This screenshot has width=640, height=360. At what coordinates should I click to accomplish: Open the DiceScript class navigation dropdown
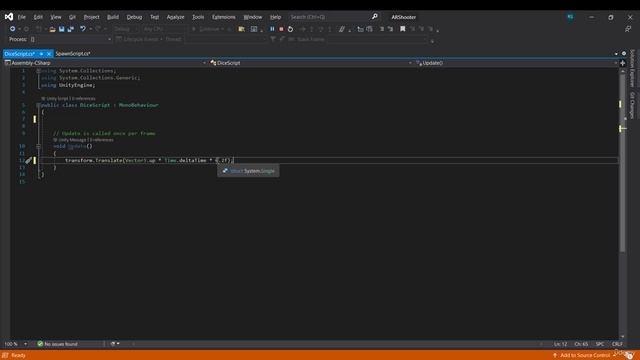[311, 63]
